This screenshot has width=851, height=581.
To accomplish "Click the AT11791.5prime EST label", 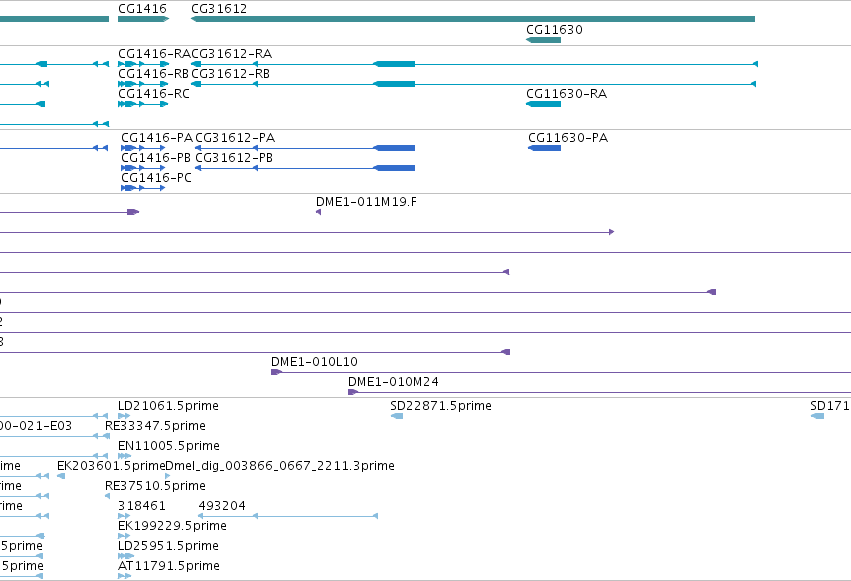I will click(x=169, y=566).
